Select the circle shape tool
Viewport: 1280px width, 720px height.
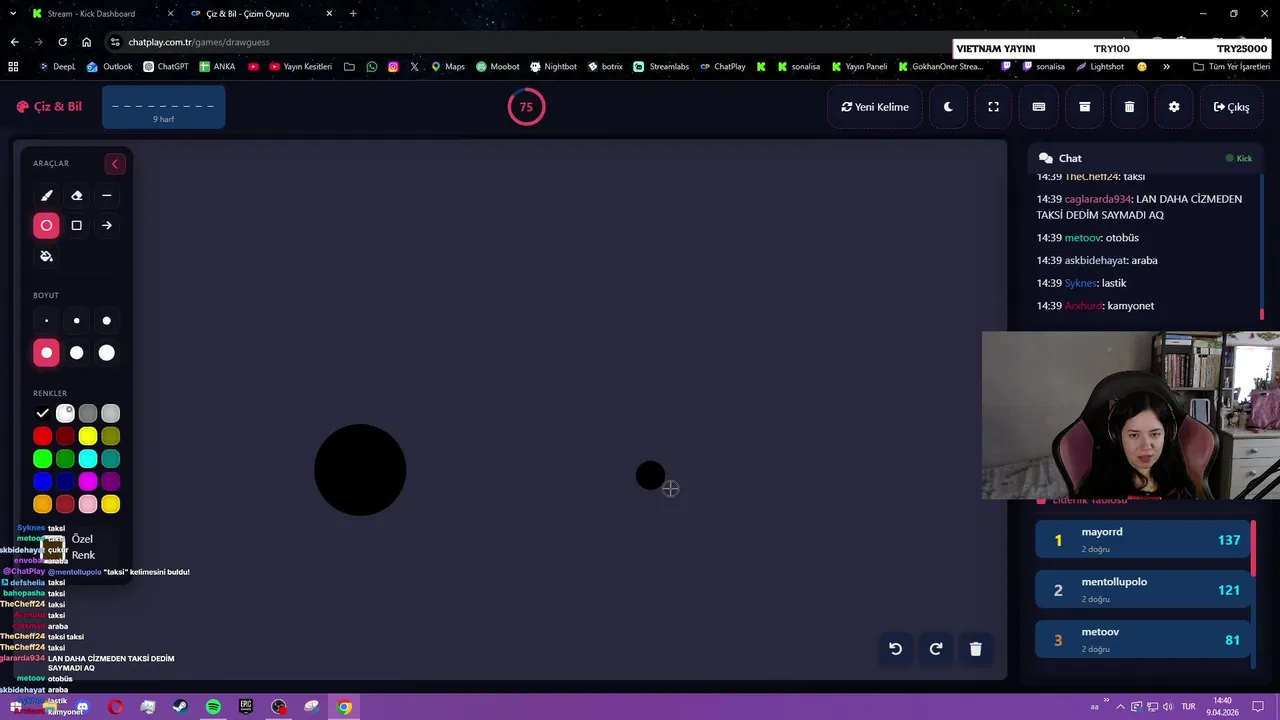[x=46, y=226]
